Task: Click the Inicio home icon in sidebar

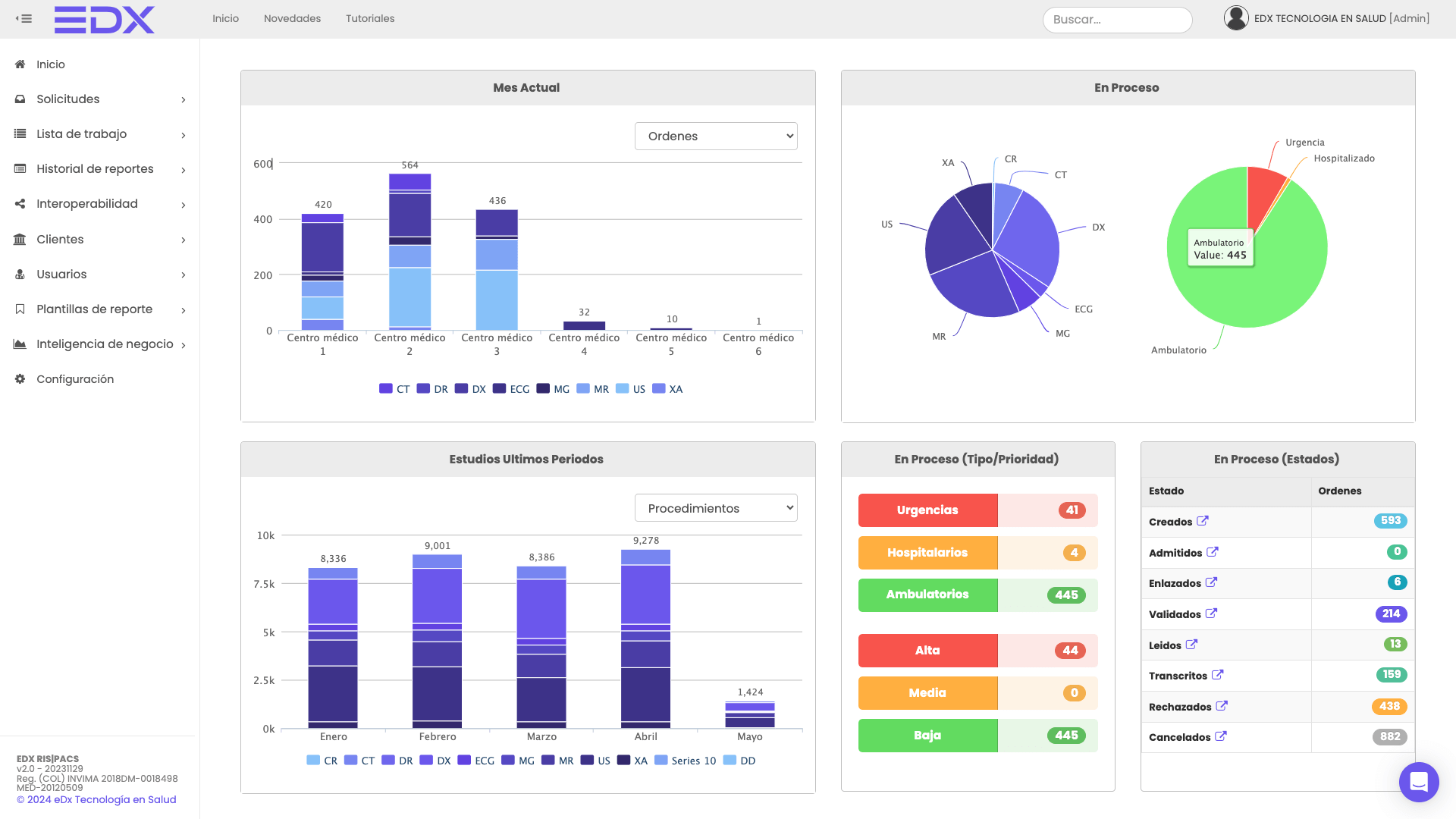Action: [20, 64]
